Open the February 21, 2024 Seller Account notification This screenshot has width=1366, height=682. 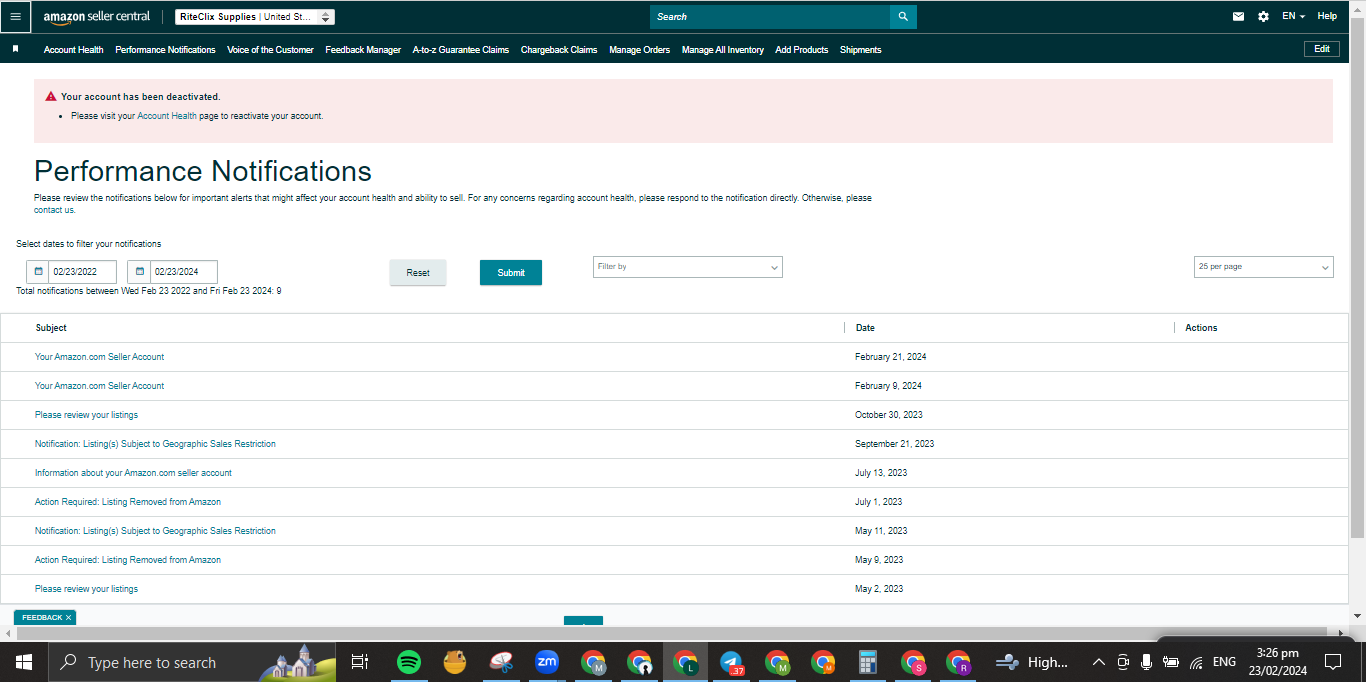100,357
